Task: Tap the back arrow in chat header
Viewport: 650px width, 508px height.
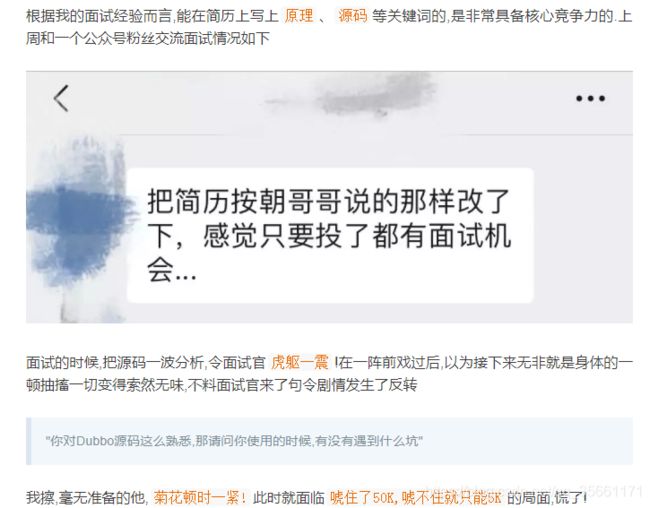Action: click(x=61, y=98)
